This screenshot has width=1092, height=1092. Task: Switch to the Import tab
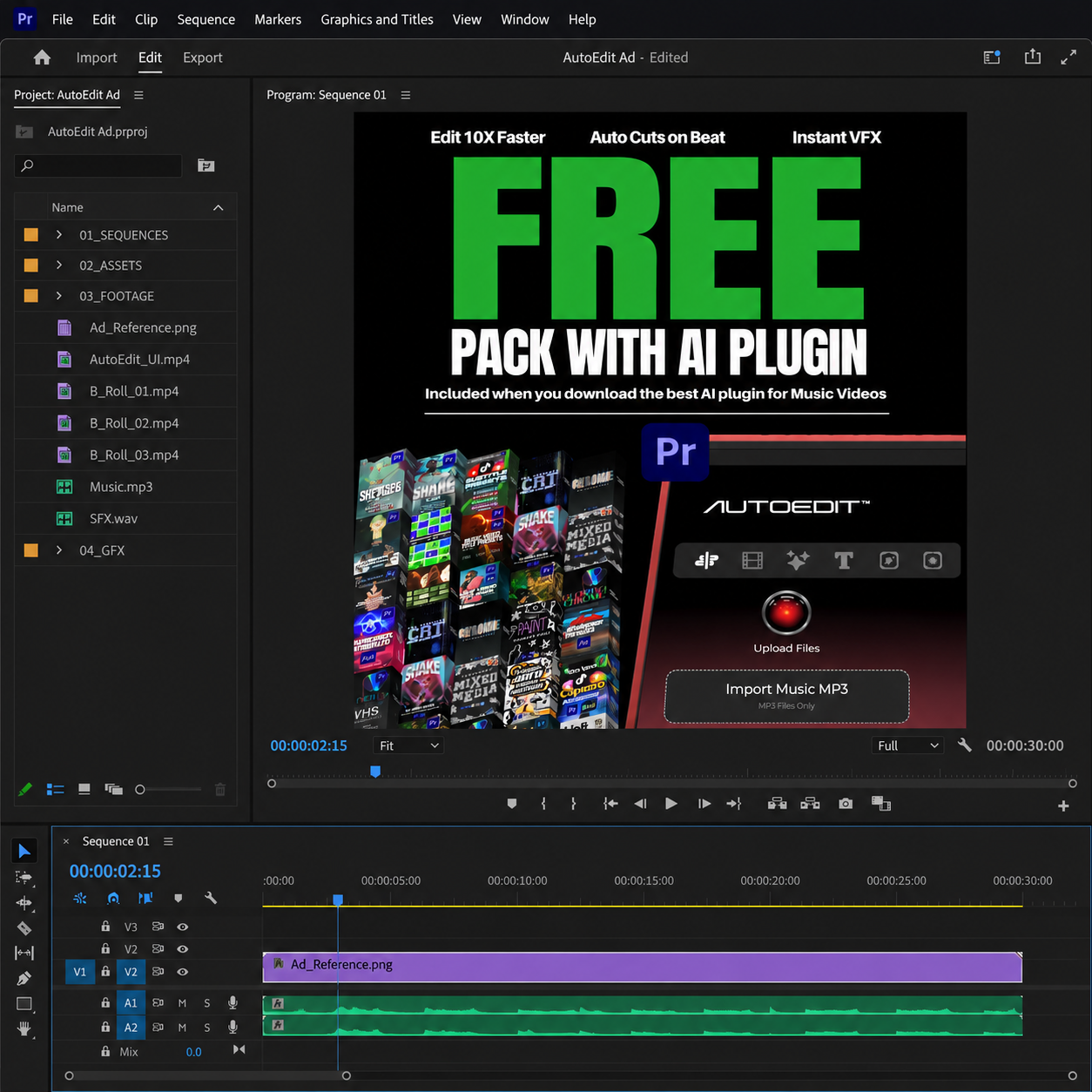pos(97,57)
